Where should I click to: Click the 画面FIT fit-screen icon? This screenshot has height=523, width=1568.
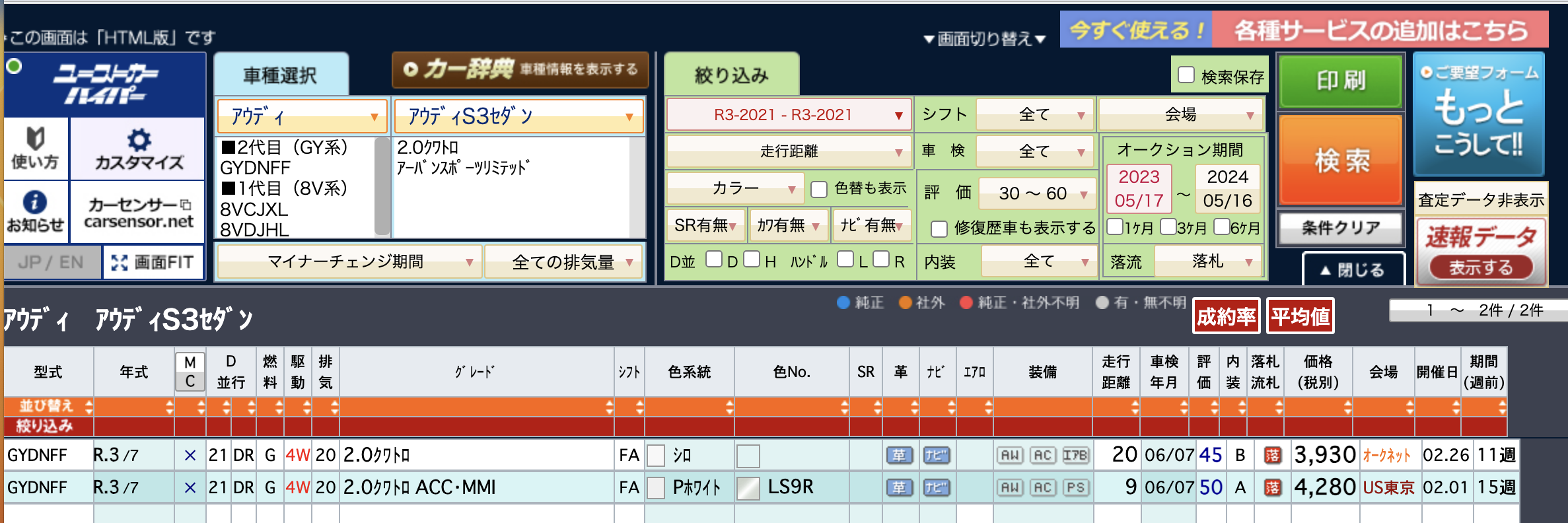tap(153, 262)
